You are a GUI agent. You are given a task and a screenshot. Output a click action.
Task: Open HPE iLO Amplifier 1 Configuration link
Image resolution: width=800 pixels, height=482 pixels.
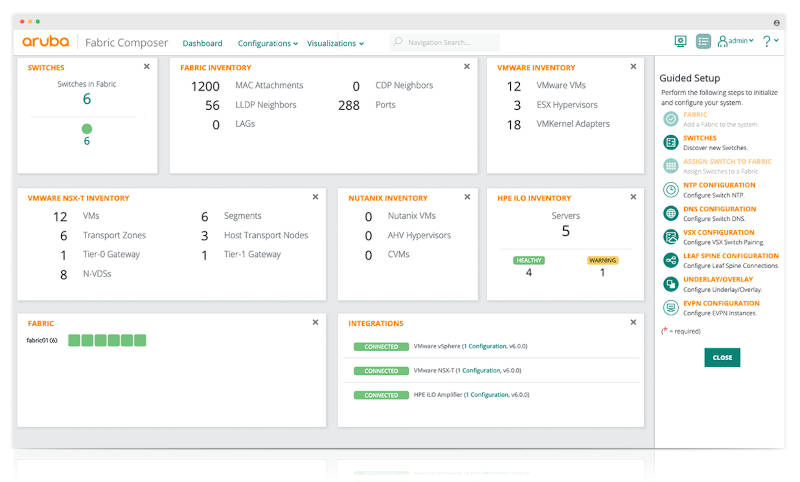[x=488, y=395]
